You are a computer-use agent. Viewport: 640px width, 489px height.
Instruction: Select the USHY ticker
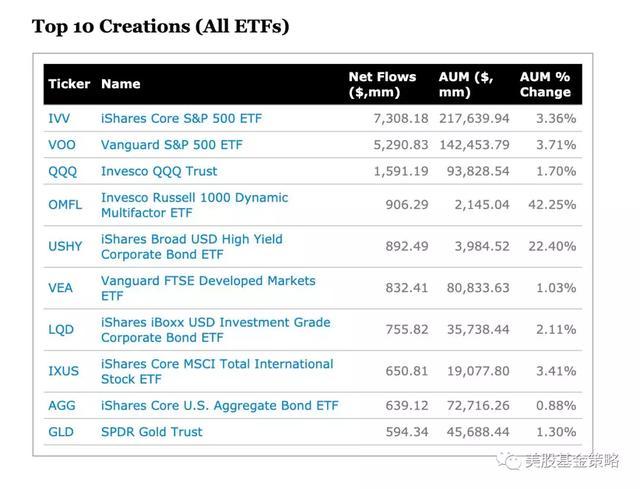coord(65,246)
